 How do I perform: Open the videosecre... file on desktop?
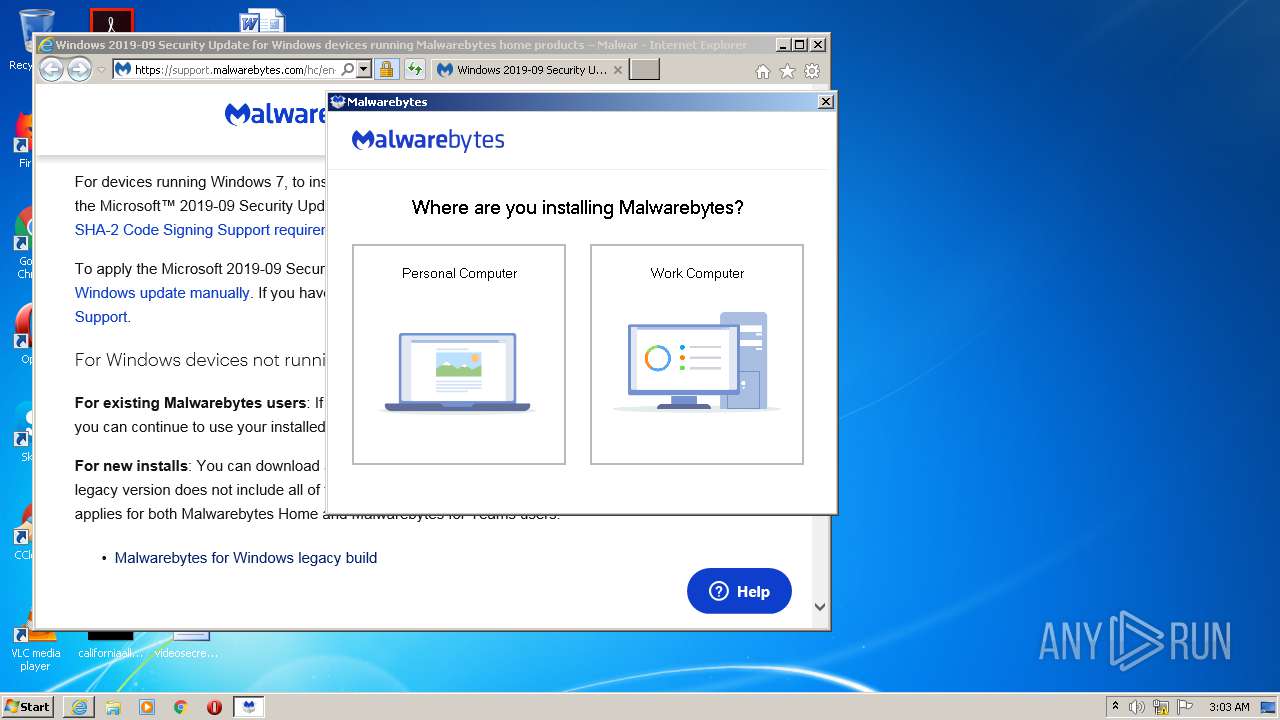[187, 645]
